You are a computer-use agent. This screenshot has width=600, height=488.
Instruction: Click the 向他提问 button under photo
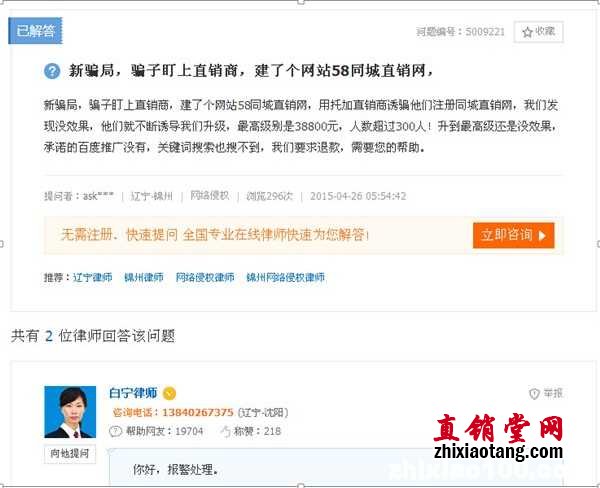tap(70, 454)
